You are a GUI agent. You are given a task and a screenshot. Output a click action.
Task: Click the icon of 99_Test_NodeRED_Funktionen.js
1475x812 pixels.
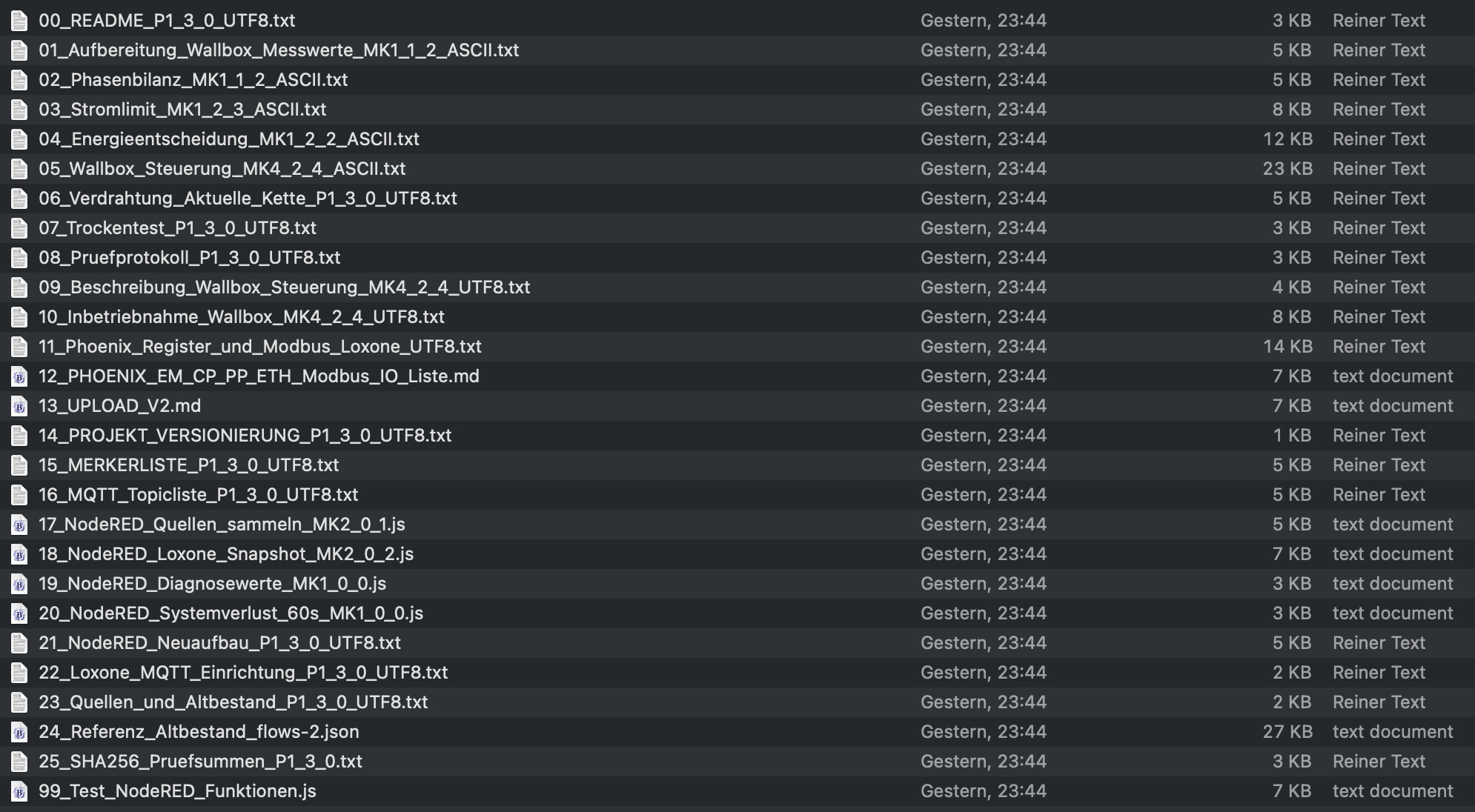point(19,791)
